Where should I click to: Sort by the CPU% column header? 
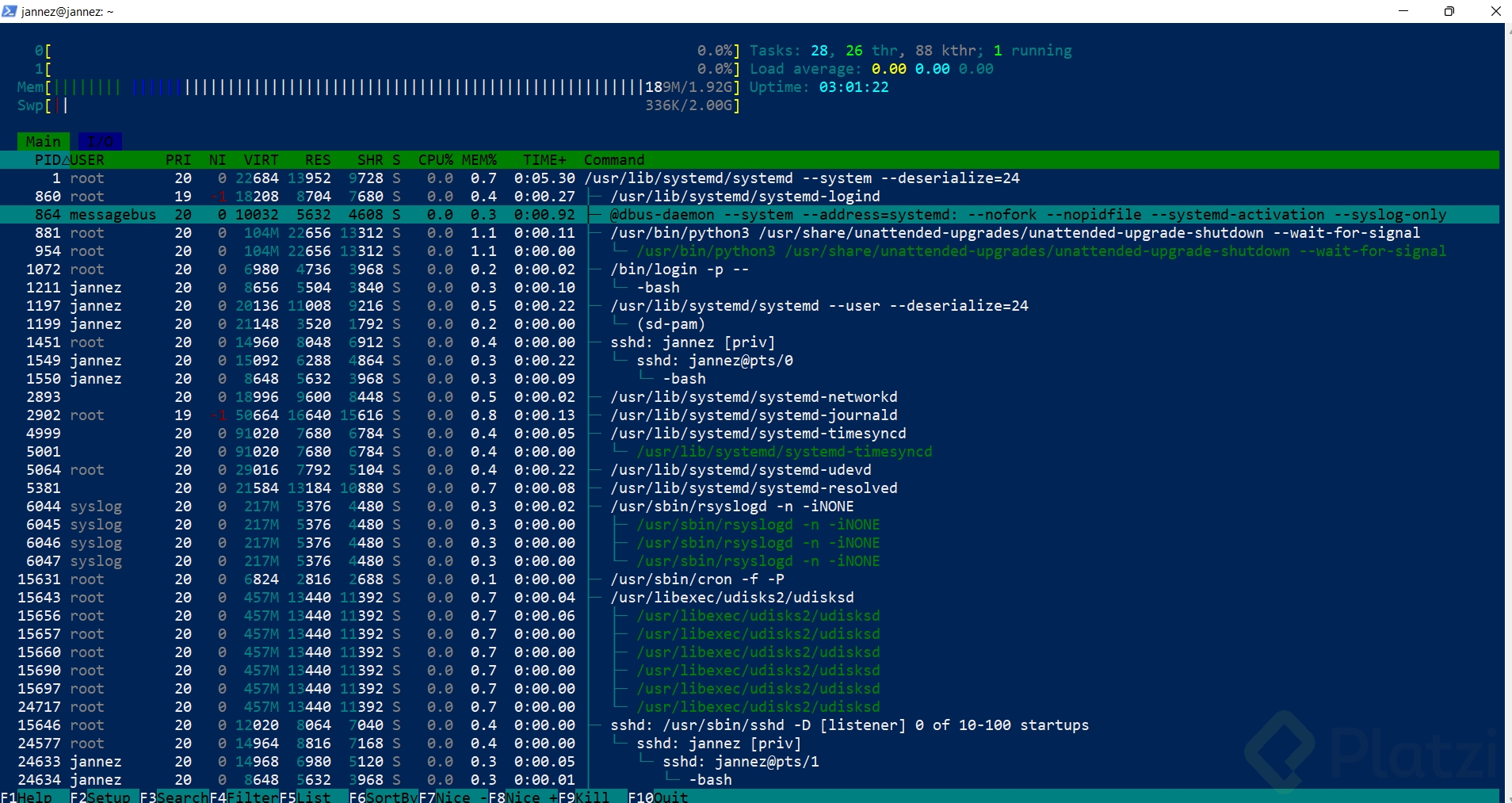click(x=436, y=160)
